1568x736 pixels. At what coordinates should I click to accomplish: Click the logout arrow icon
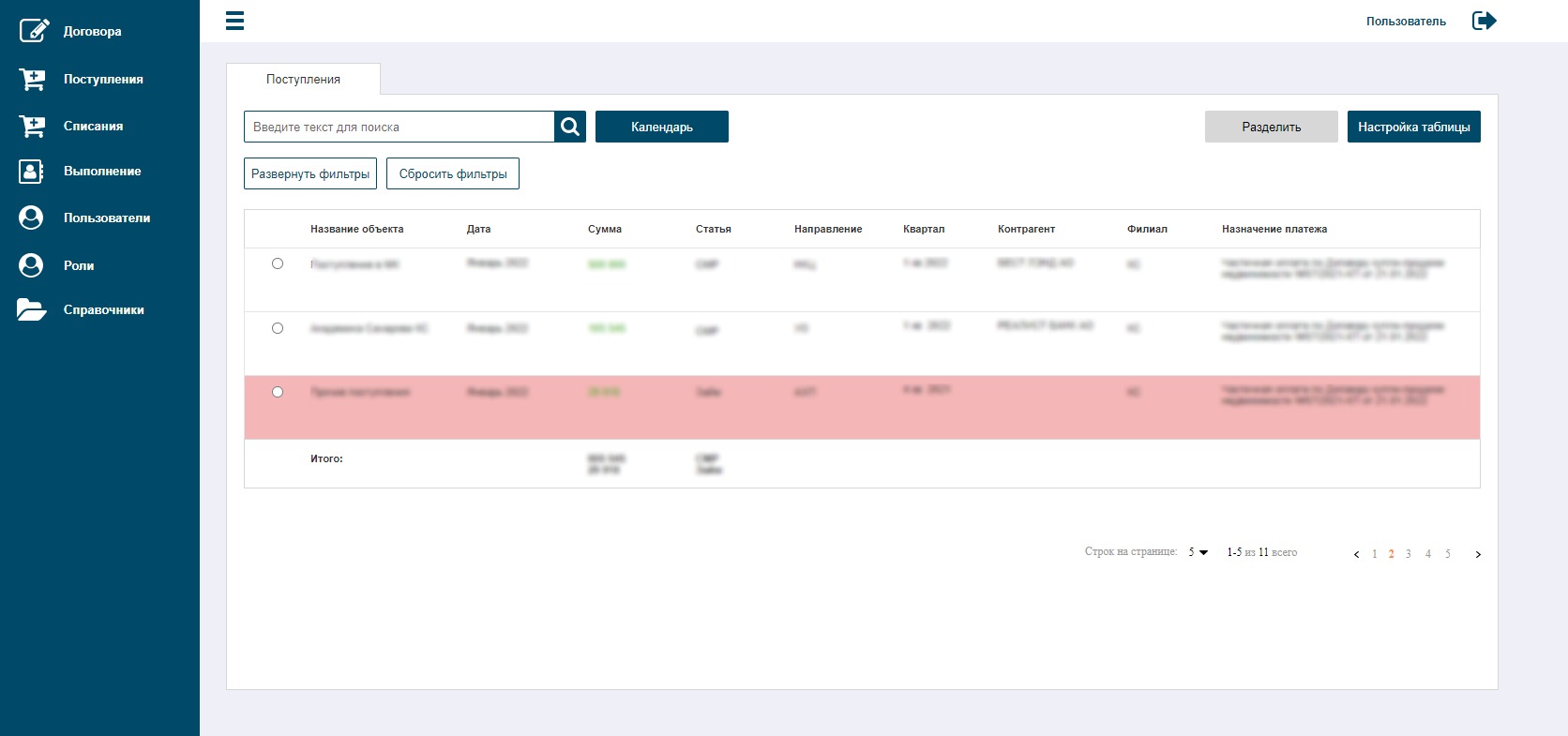pos(1485,21)
